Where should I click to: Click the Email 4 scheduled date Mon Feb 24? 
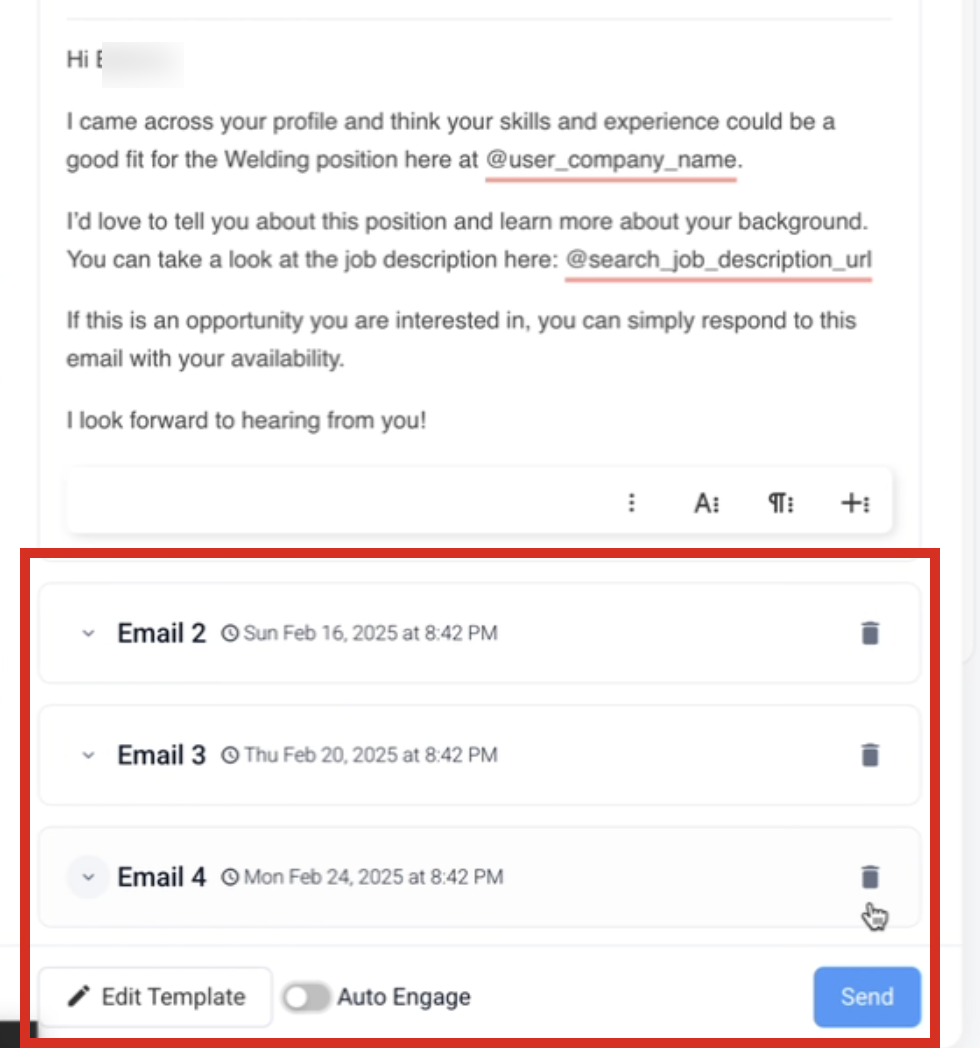click(x=373, y=878)
